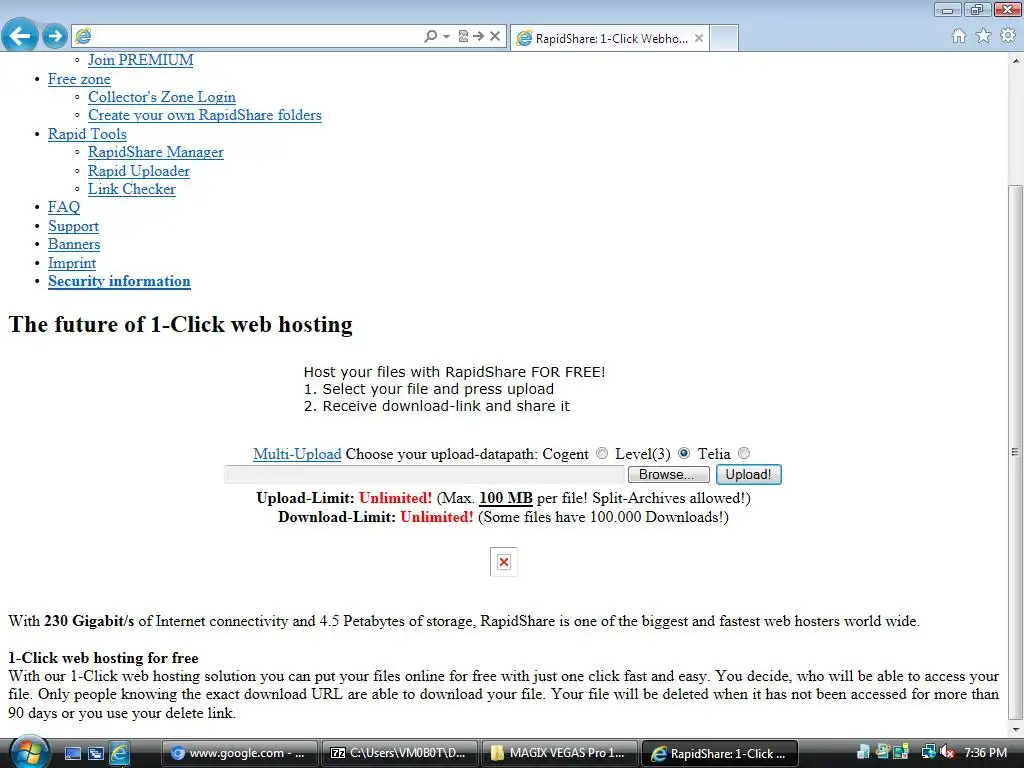Open the Imprint link
The height and width of the screenshot is (768, 1024).
(72, 263)
